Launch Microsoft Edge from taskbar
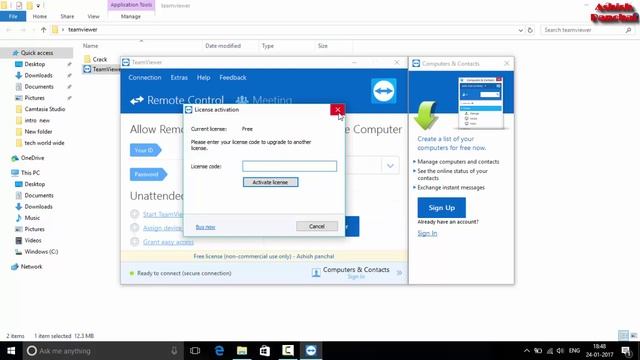This screenshot has height=360, width=640. coord(219,351)
